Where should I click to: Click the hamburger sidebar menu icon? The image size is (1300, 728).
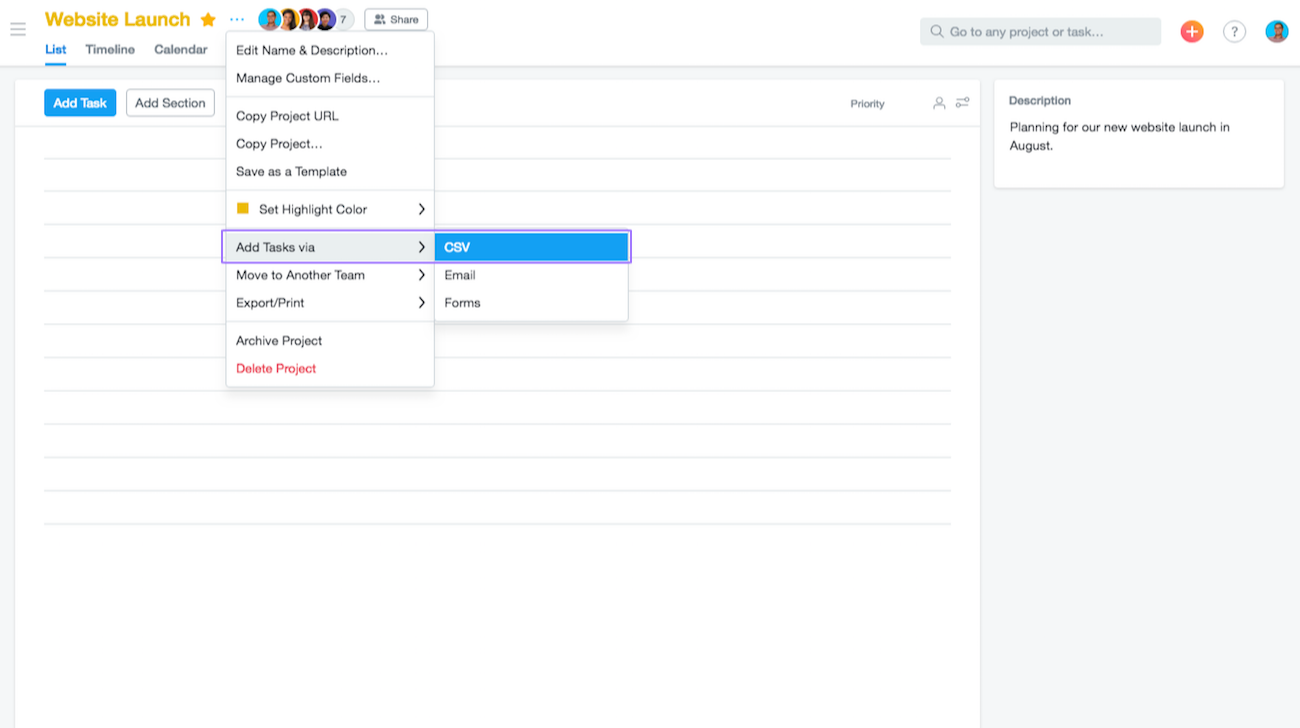point(18,29)
